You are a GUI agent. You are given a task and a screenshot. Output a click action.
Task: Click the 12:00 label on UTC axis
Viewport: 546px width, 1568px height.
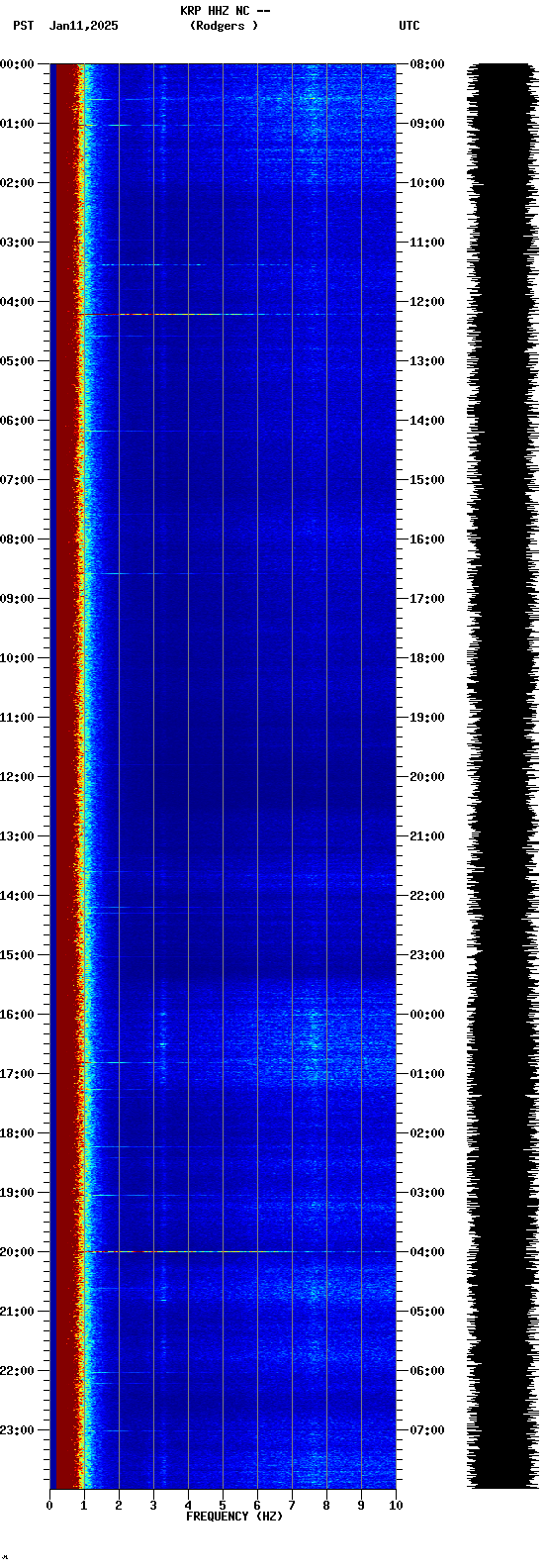(x=427, y=302)
